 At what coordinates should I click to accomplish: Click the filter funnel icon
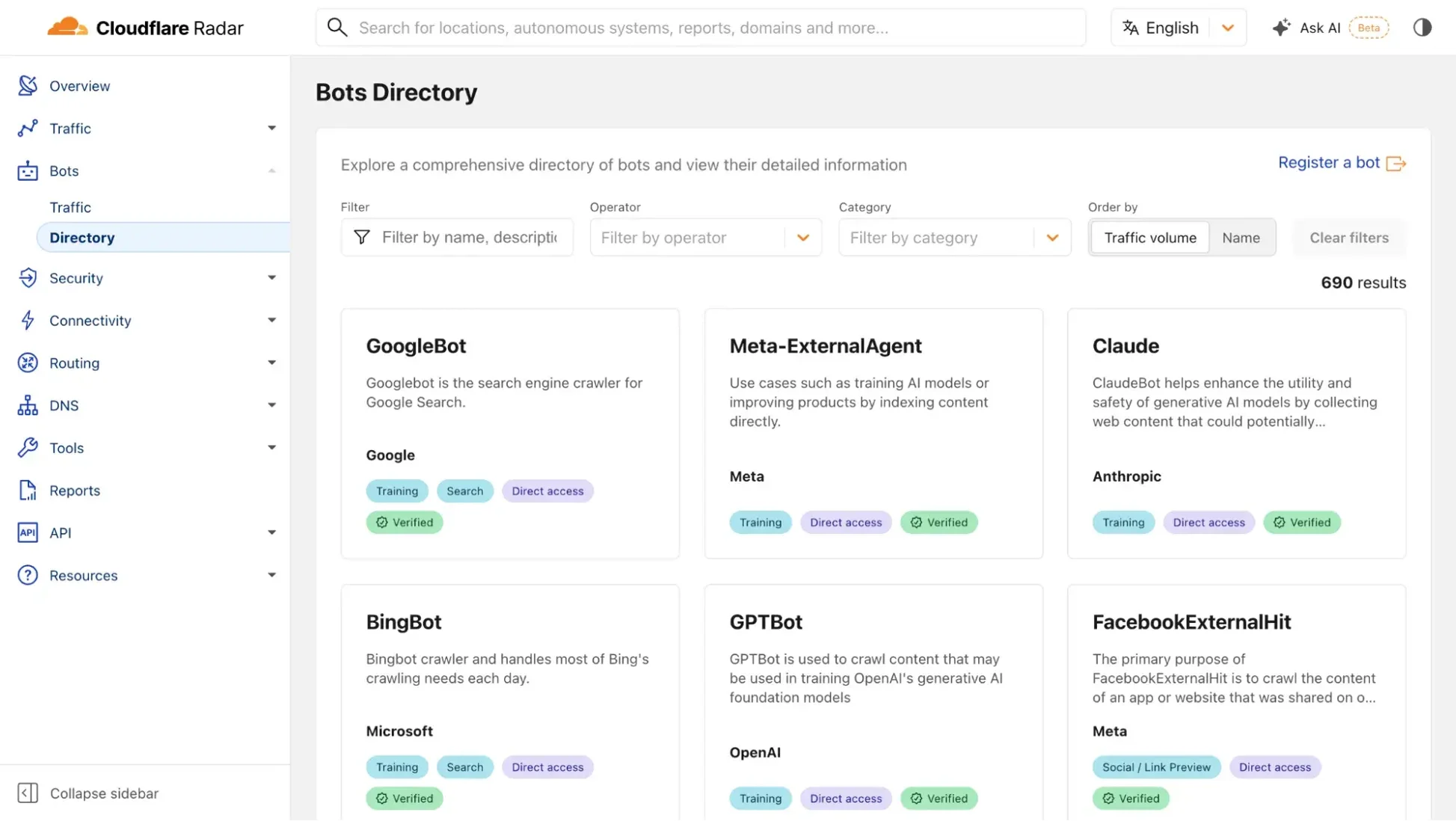[x=362, y=238]
